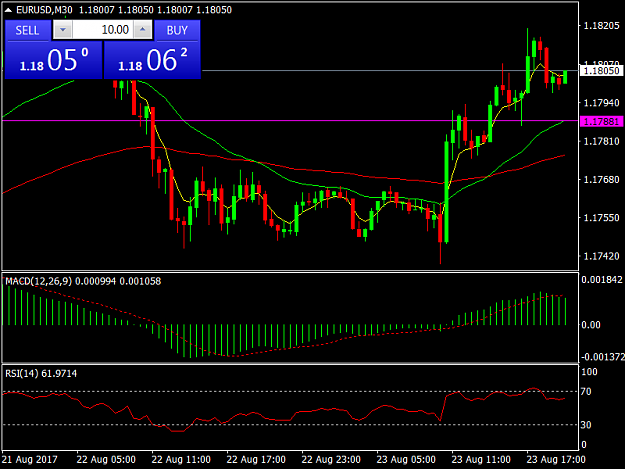Viewport: 625px width, 469px height.
Task: Click the 1.17420 price axis label
Action: (601, 256)
